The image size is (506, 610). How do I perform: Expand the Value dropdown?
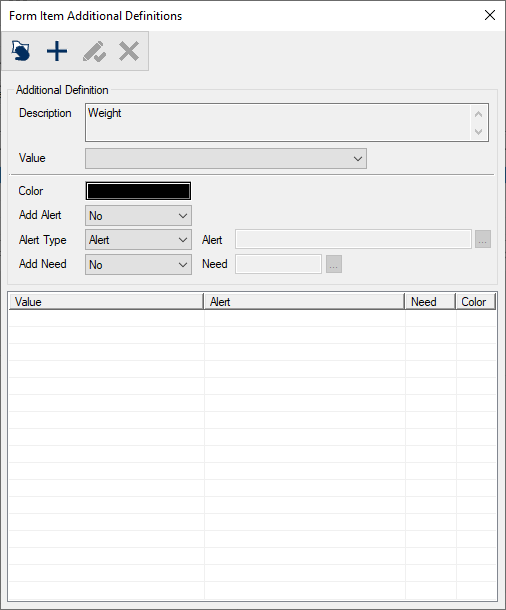[226, 158]
